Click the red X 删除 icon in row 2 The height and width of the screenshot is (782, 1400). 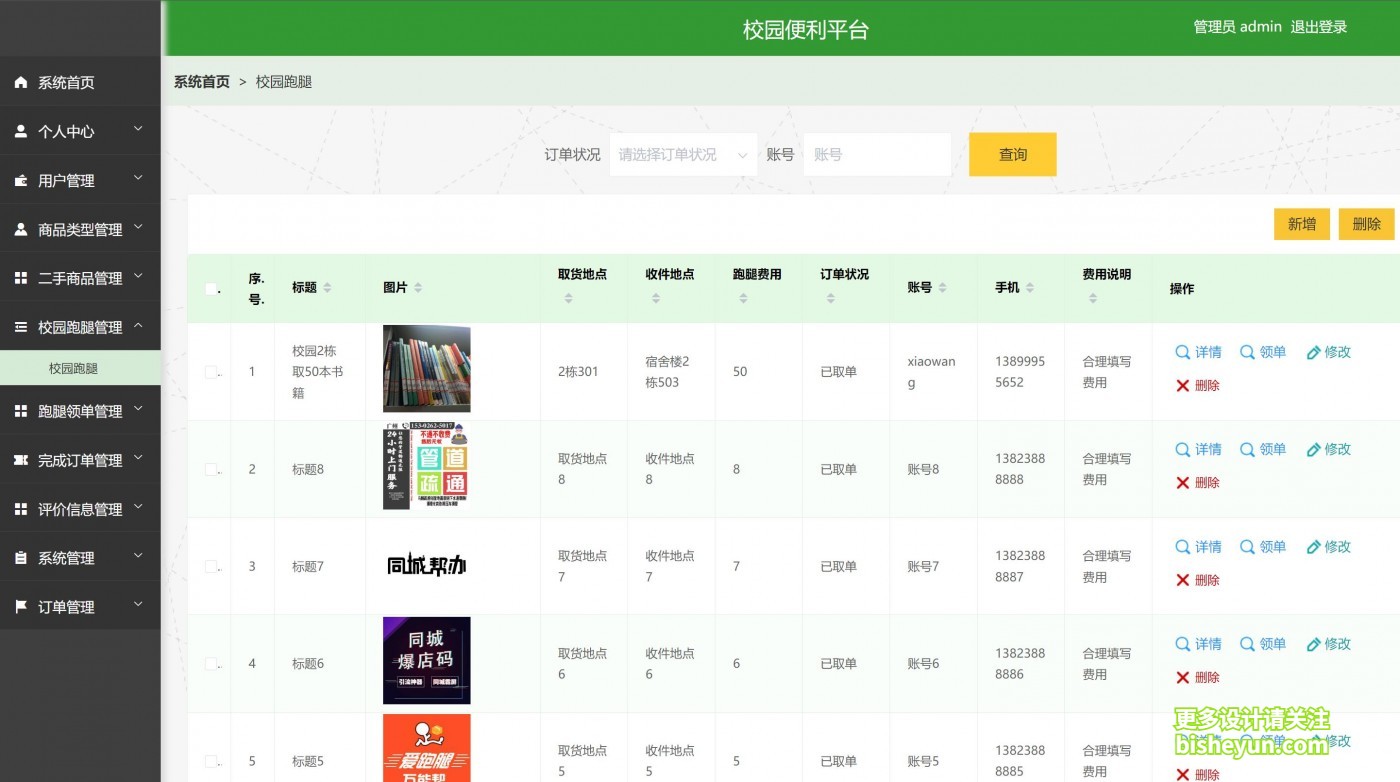(1183, 483)
